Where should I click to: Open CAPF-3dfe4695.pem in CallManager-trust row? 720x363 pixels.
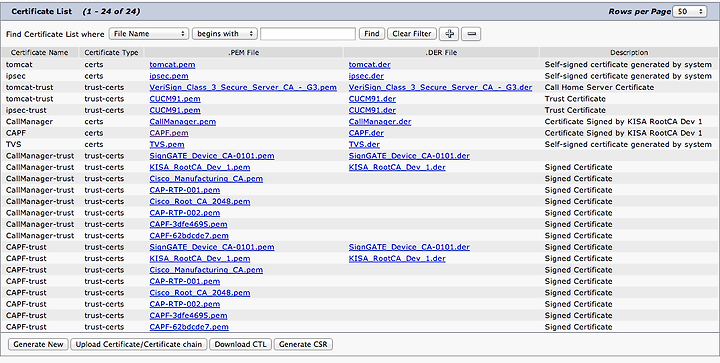pos(188,224)
